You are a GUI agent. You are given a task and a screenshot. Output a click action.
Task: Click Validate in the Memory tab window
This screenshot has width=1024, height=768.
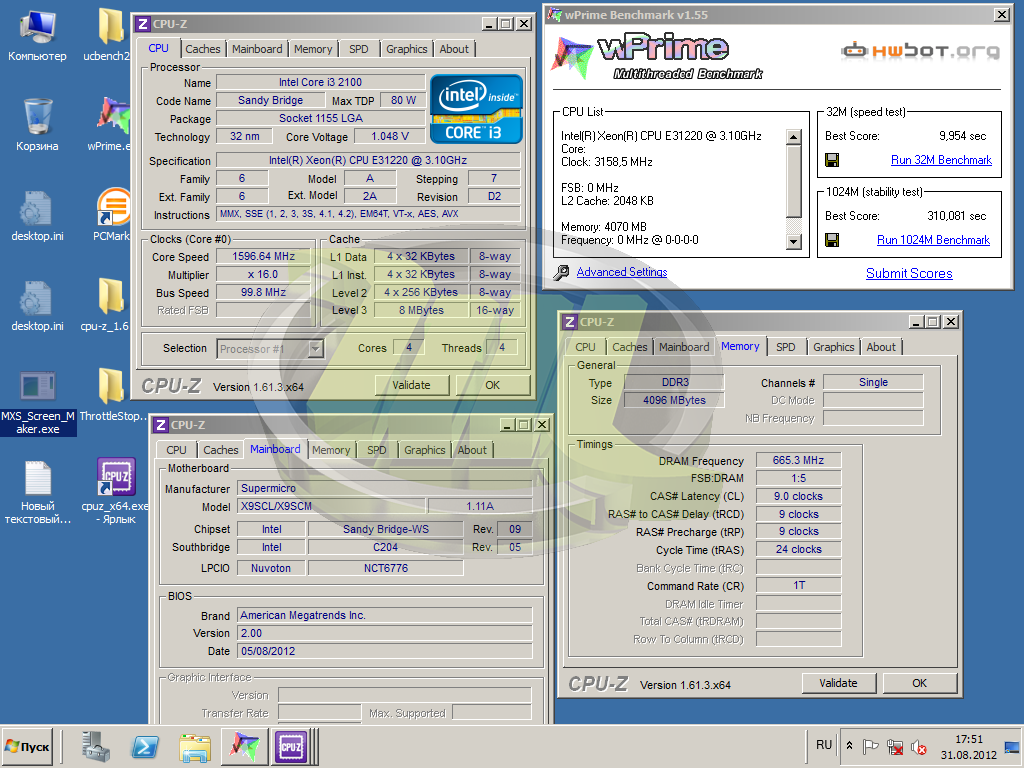[839, 683]
